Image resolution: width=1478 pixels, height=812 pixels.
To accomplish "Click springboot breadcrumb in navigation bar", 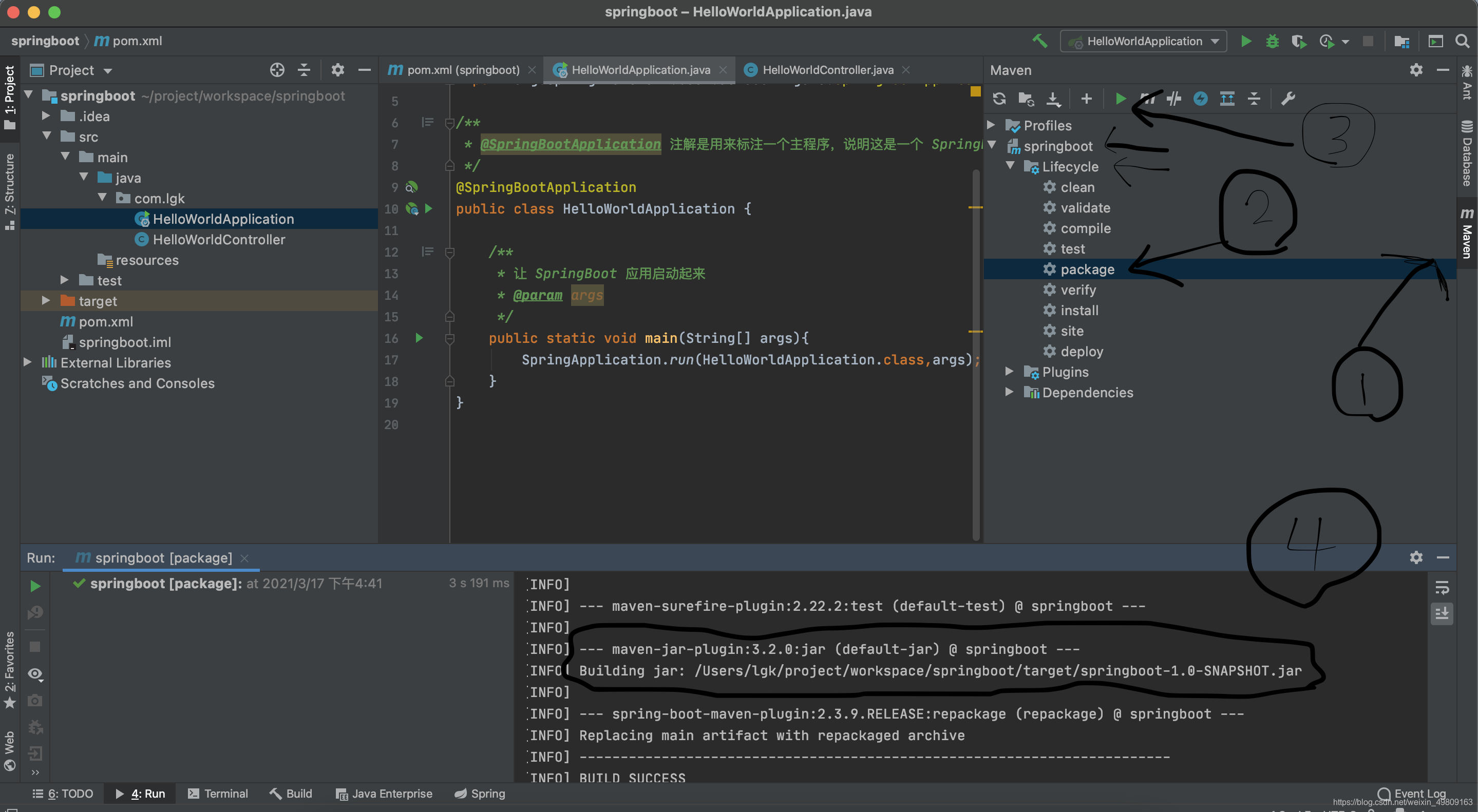I will point(45,41).
